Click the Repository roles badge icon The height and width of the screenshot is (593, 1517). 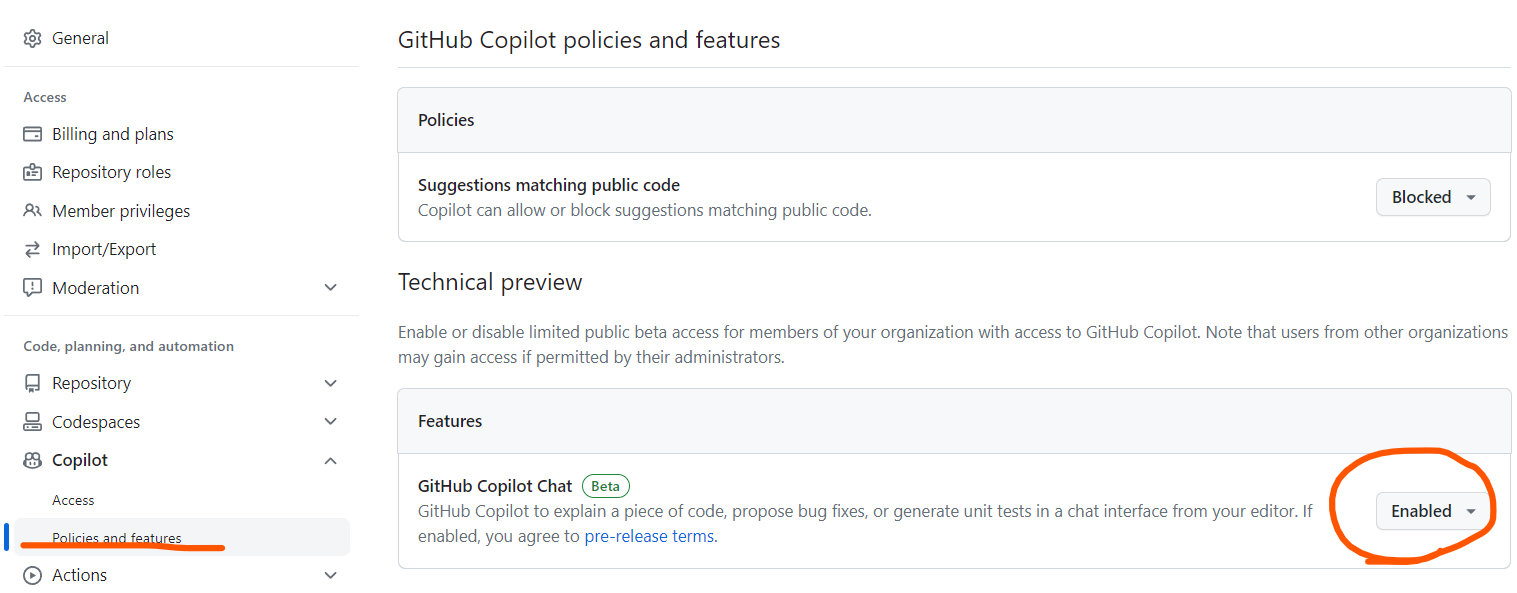point(33,172)
